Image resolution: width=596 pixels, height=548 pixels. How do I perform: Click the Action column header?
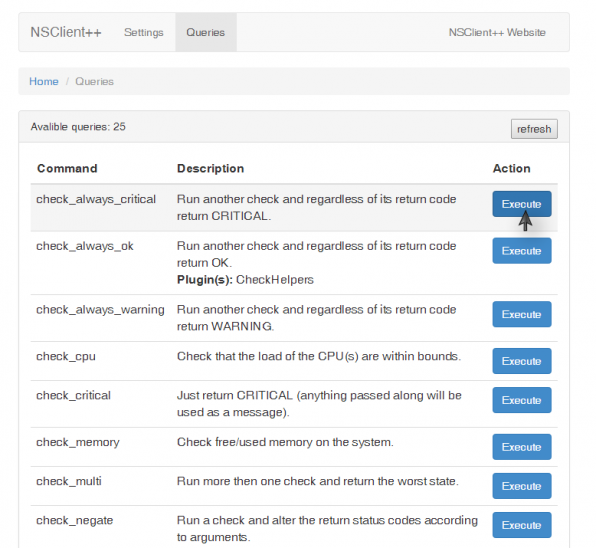coord(512,168)
